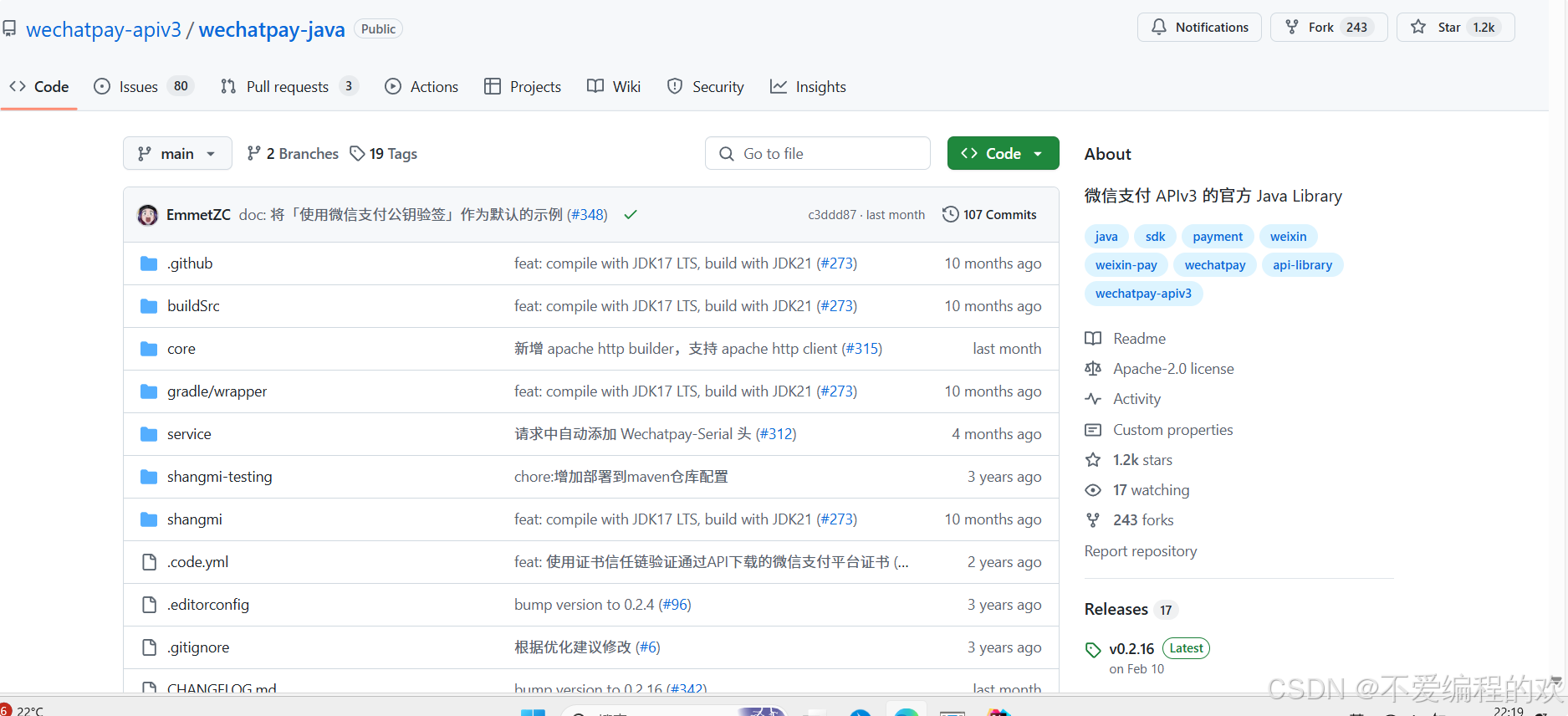Switch to the Pull requests tab
1568x716 pixels.
(x=289, y=86)
